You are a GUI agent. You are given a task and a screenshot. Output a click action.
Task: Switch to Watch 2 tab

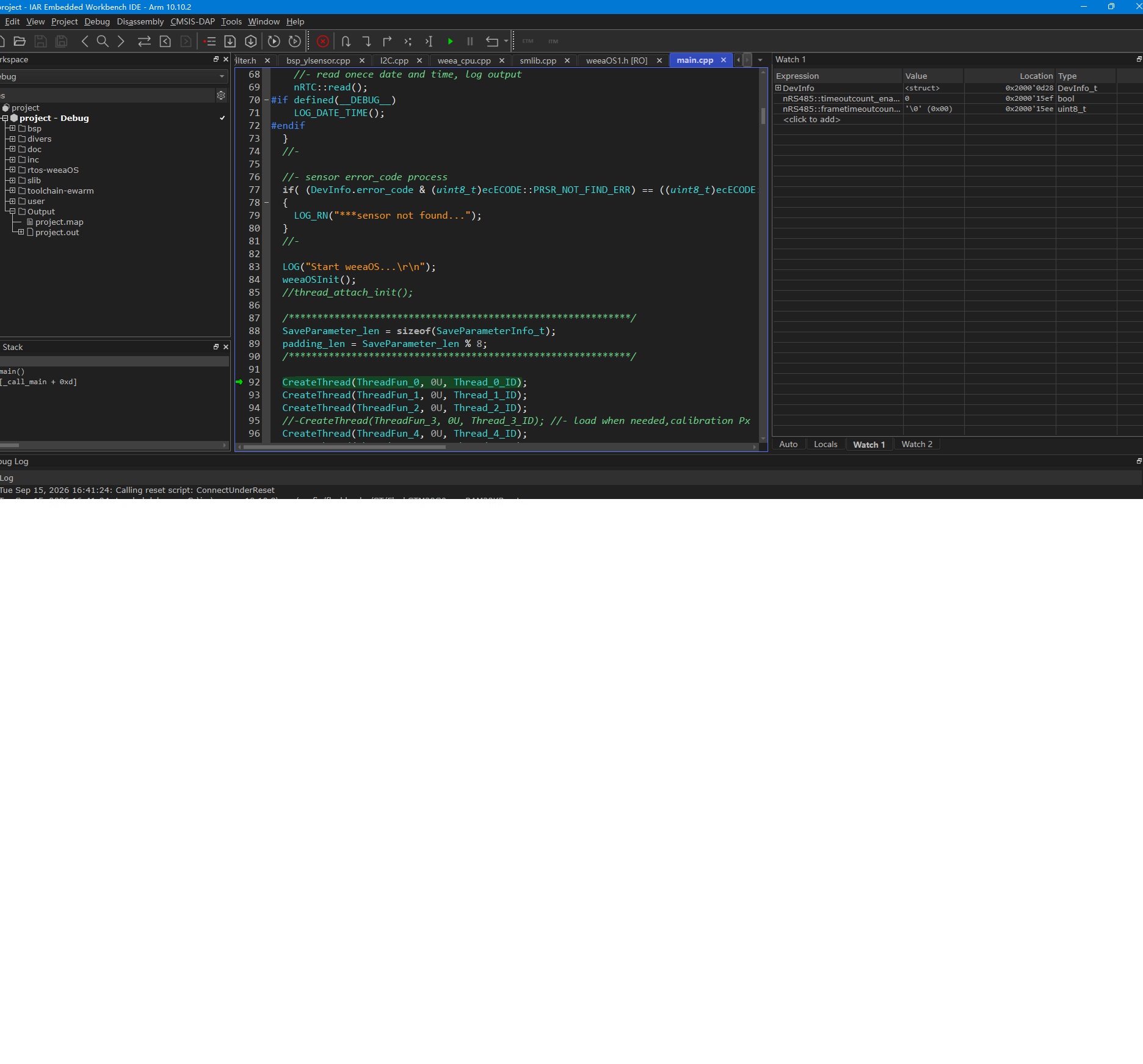(x=916, y=444)
